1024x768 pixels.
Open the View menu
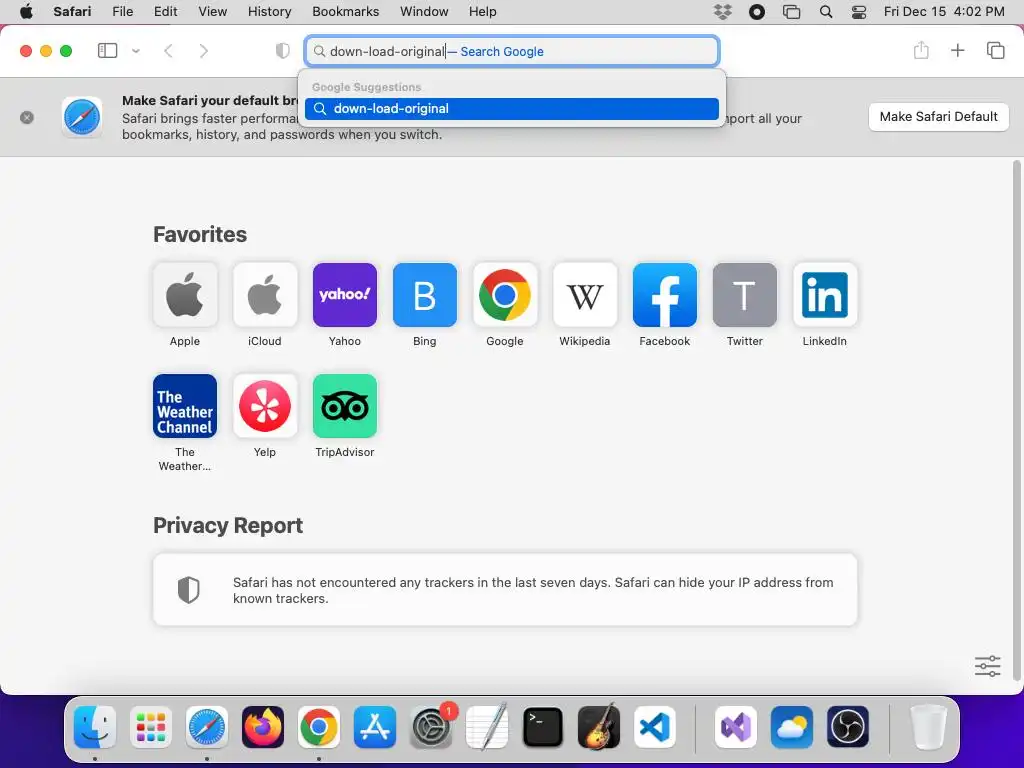[x=212, y=12]
